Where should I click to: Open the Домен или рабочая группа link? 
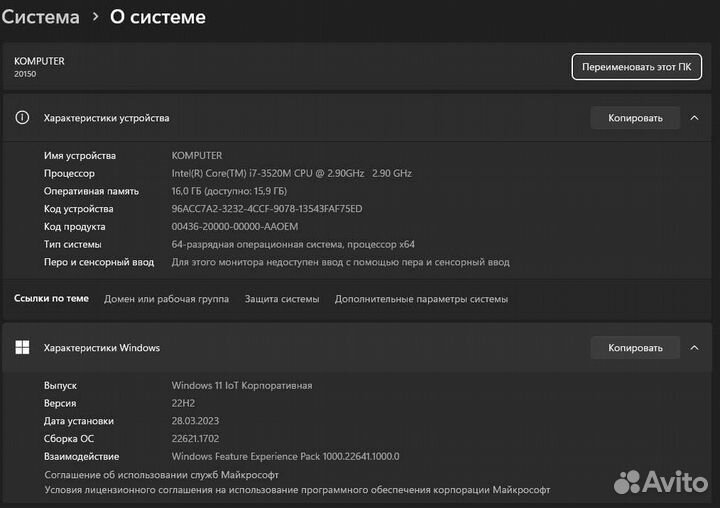point(166,299)
